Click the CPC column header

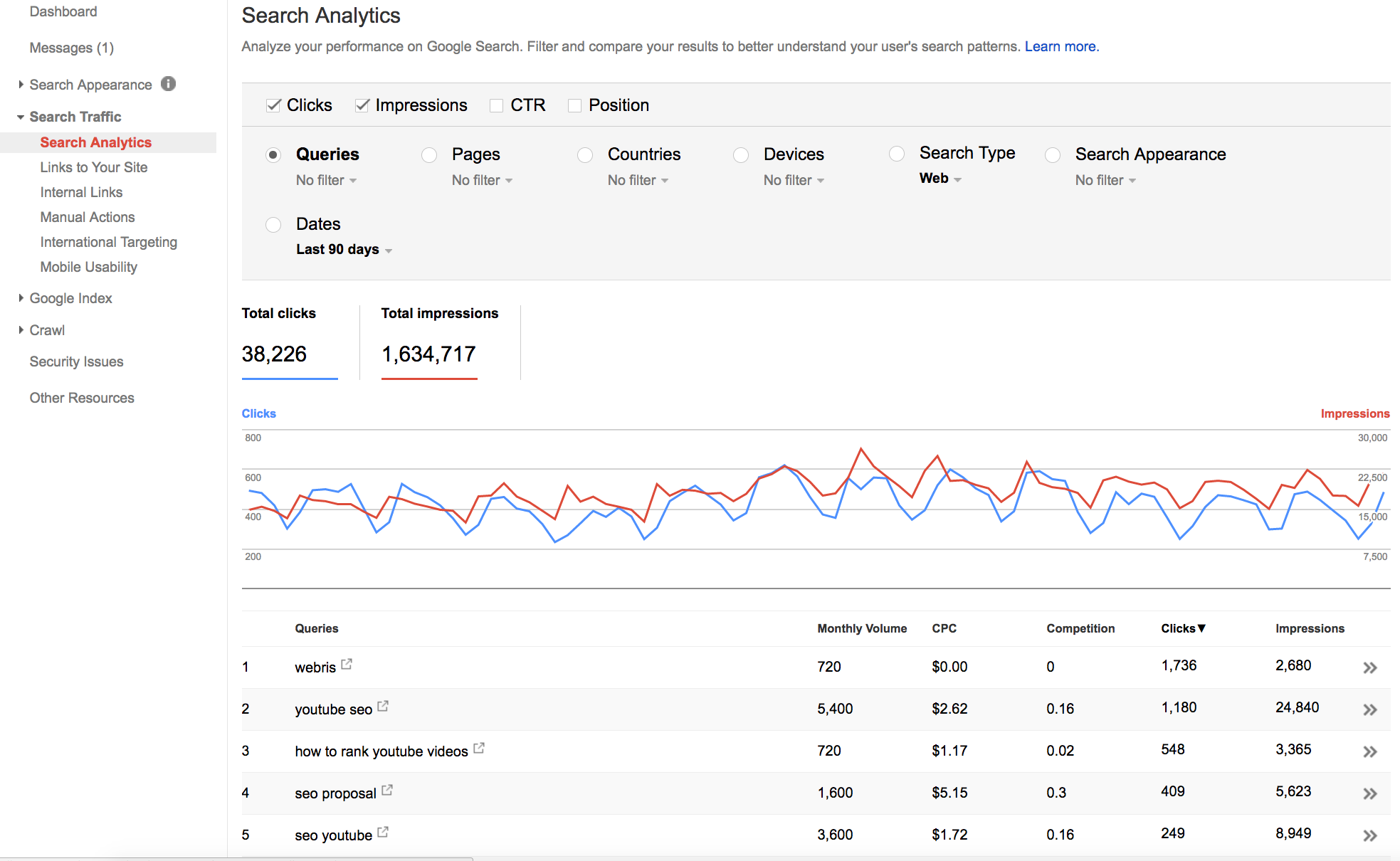pos(944,628)
